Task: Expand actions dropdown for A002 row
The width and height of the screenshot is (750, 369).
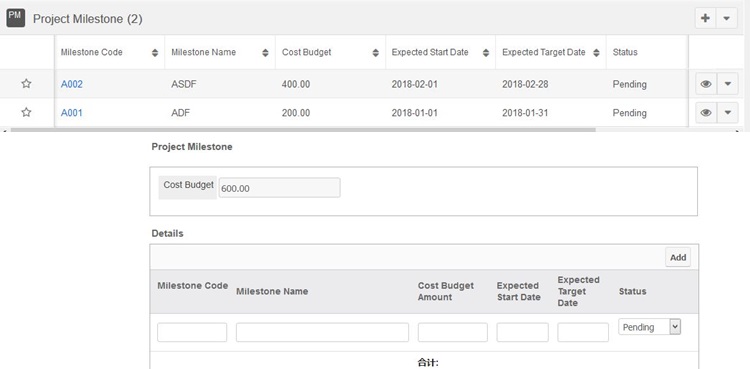Action: click(728, 84)
